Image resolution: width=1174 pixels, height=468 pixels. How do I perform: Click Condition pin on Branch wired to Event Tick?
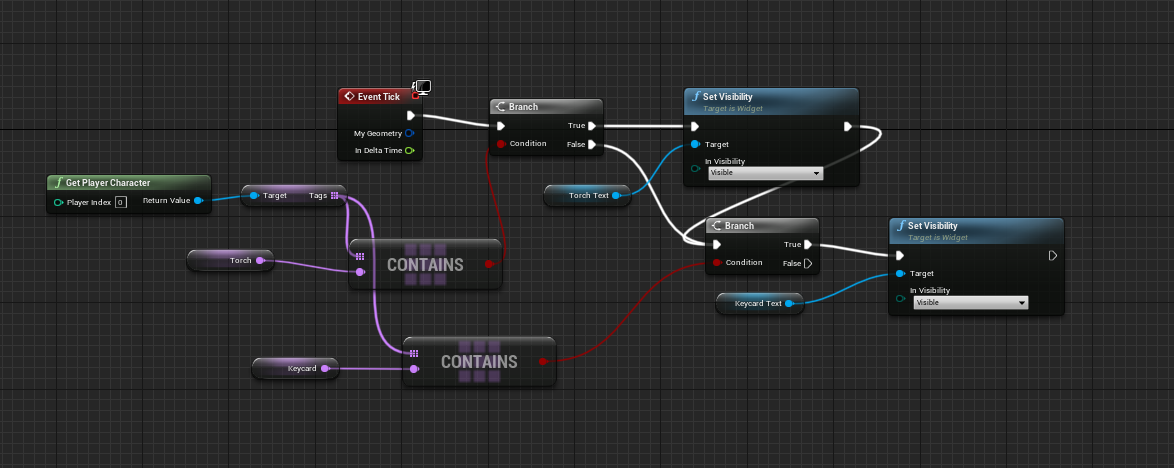pyautogui.click(x=500, y=144)
